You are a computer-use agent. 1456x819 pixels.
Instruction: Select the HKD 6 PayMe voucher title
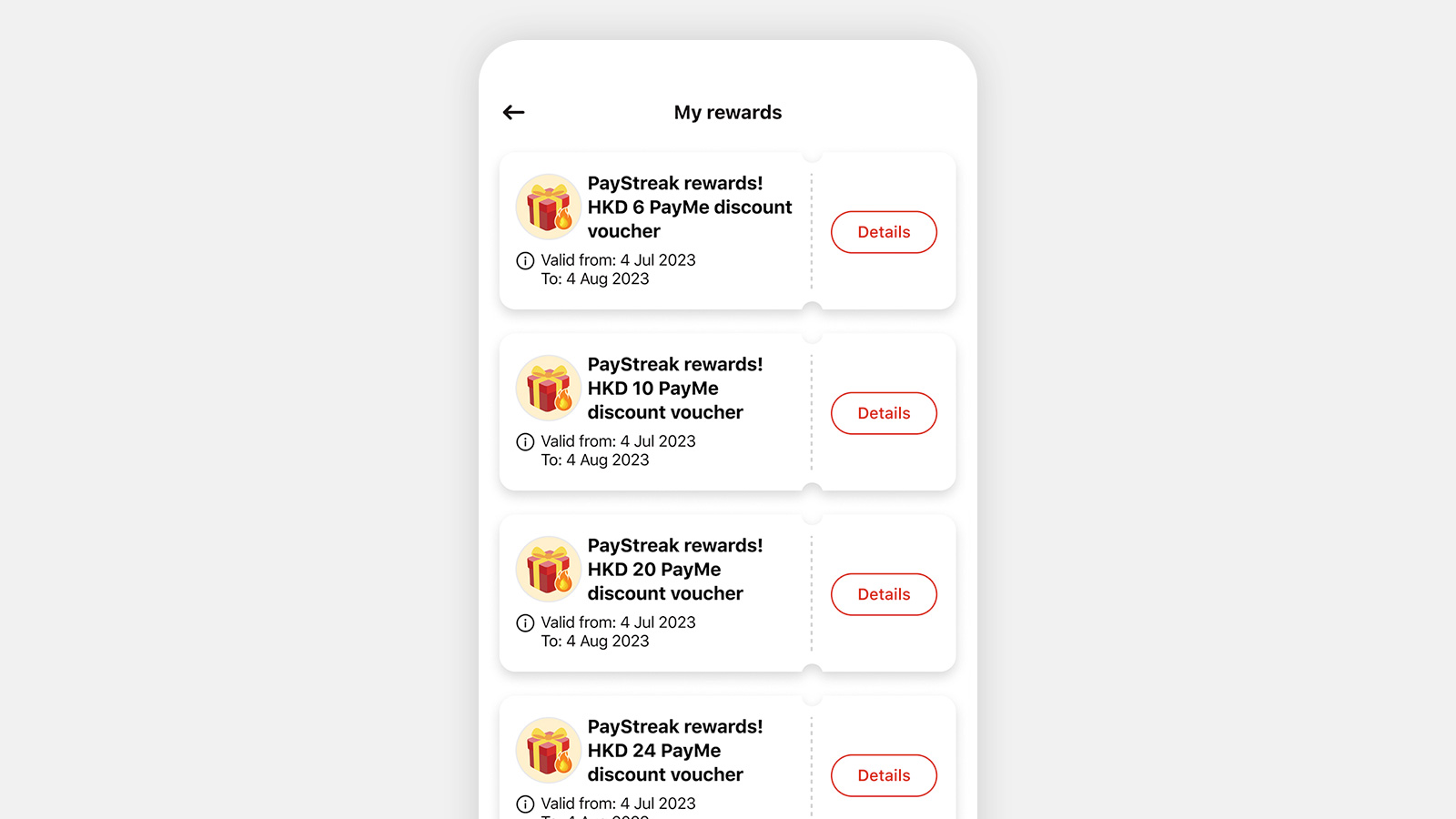pos(690,207)
